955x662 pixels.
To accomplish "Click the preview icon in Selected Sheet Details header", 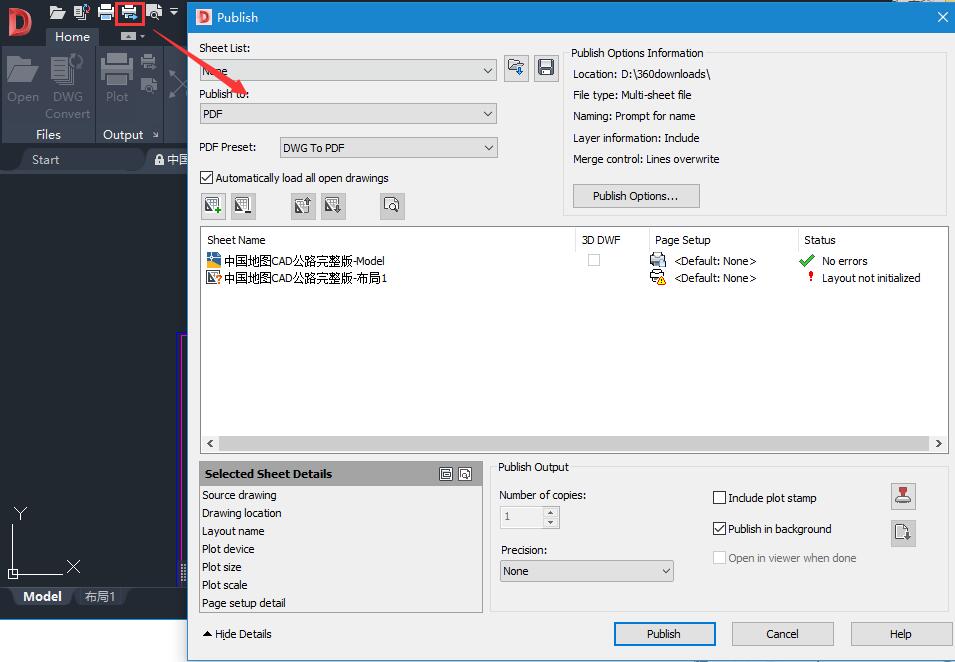I will point(465,474).
